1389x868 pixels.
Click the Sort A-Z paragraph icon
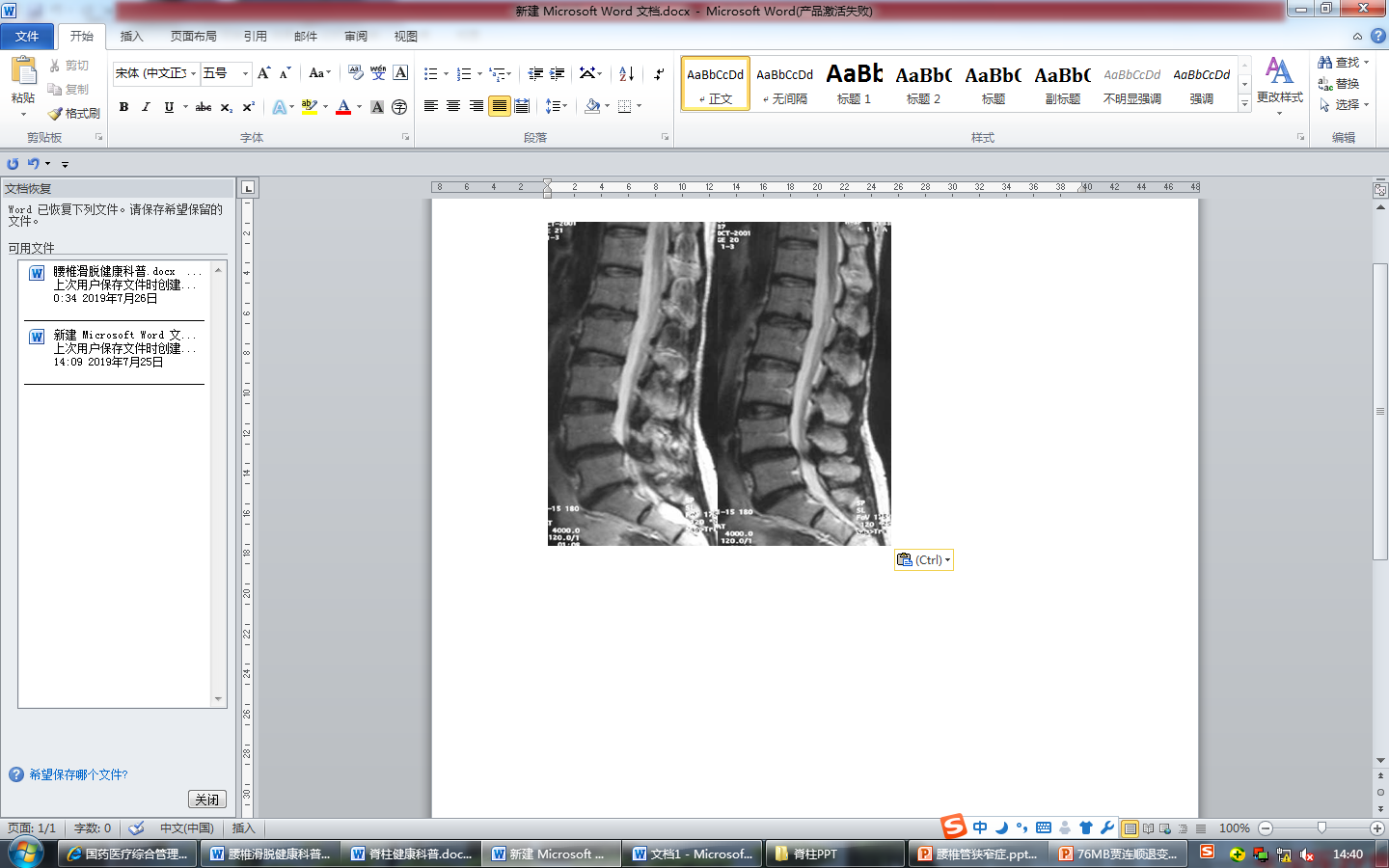626,74
